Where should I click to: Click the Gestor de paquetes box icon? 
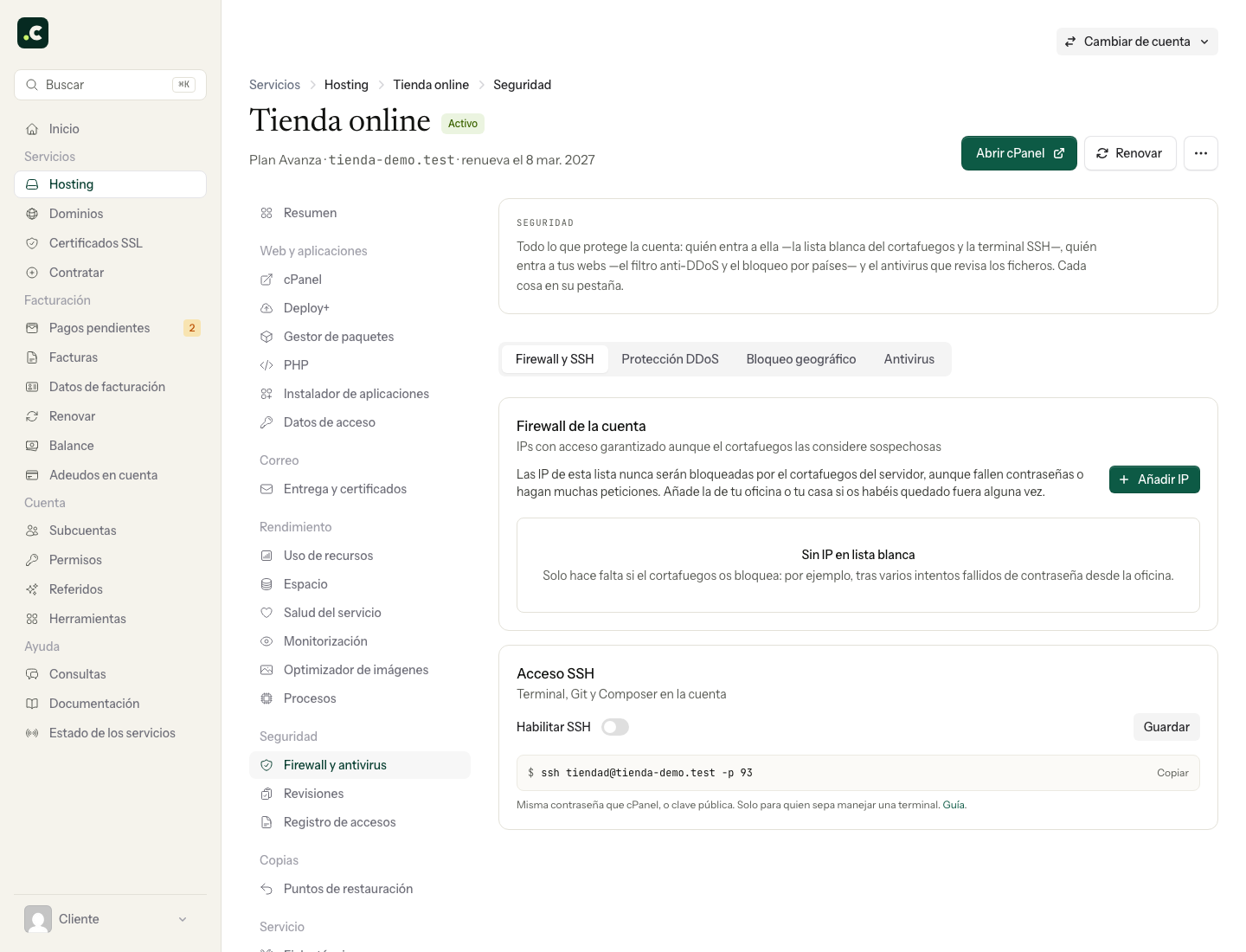point(267,337)
